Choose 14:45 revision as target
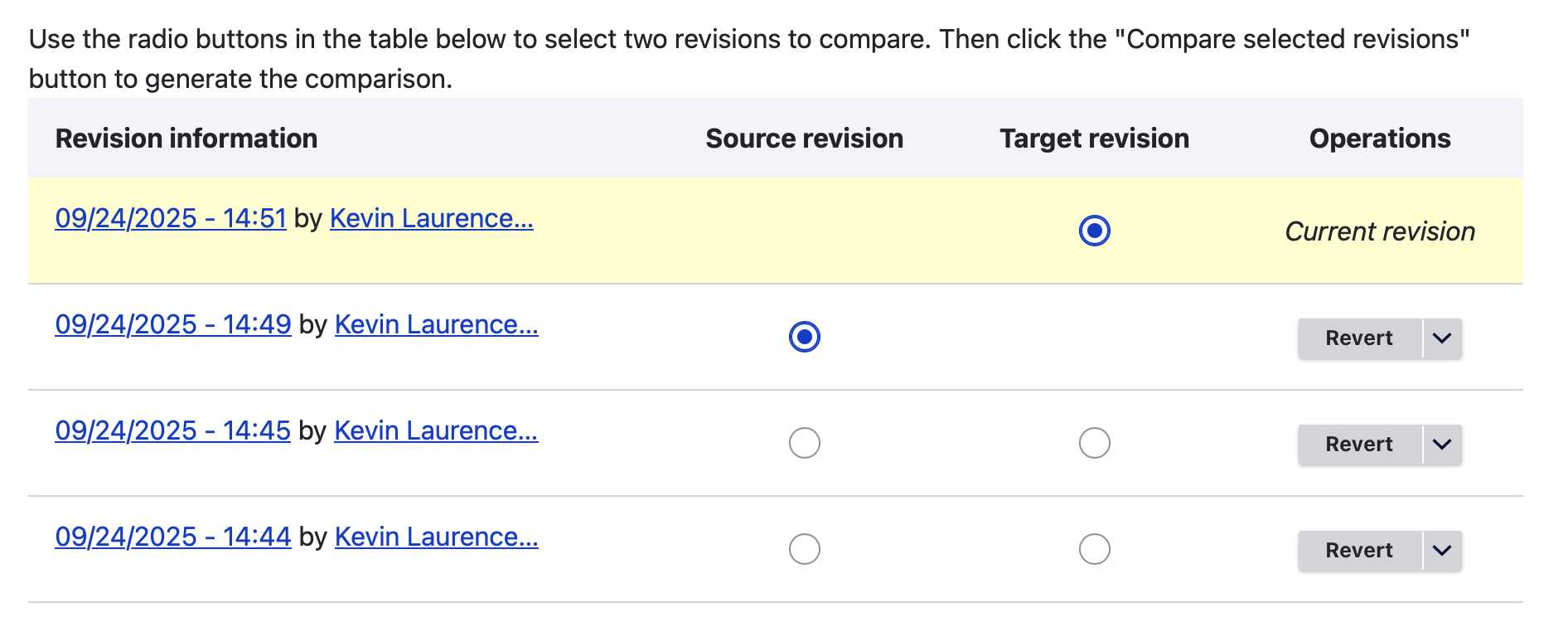The height and width of the screenshot is (632, 1568). [1094, 443]
